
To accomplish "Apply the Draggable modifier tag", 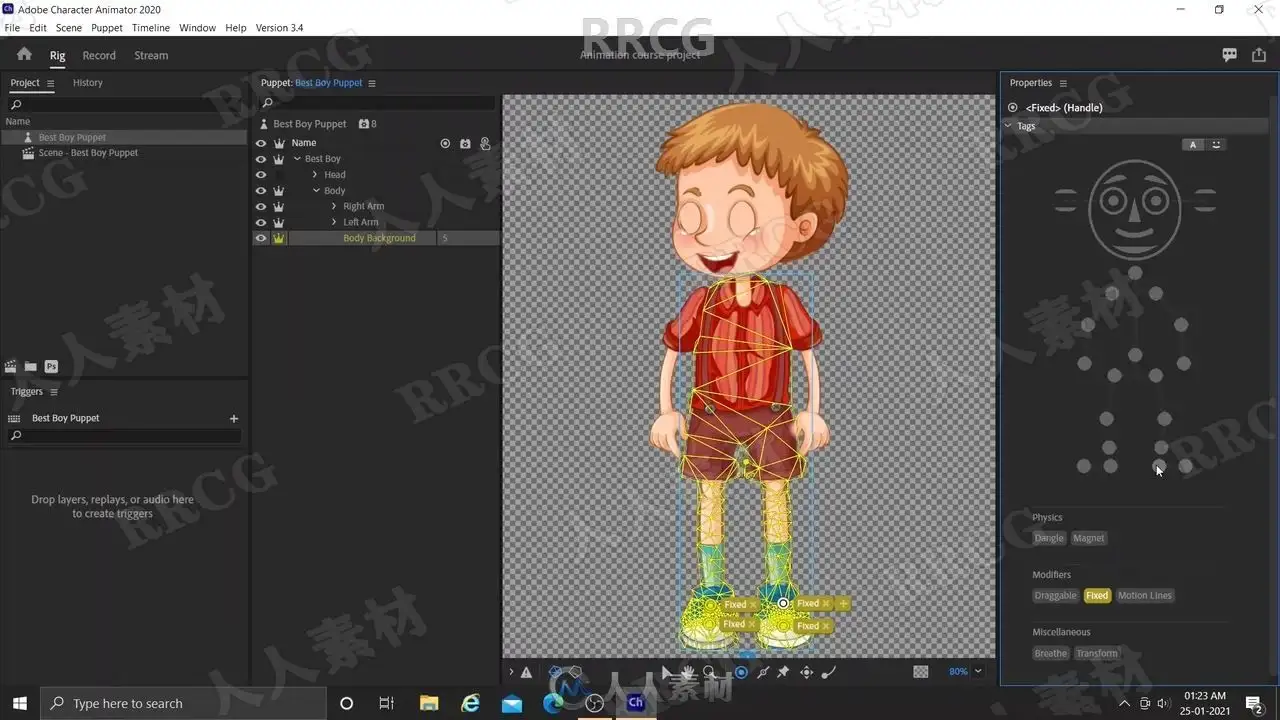I will (x=1056, y=596).
